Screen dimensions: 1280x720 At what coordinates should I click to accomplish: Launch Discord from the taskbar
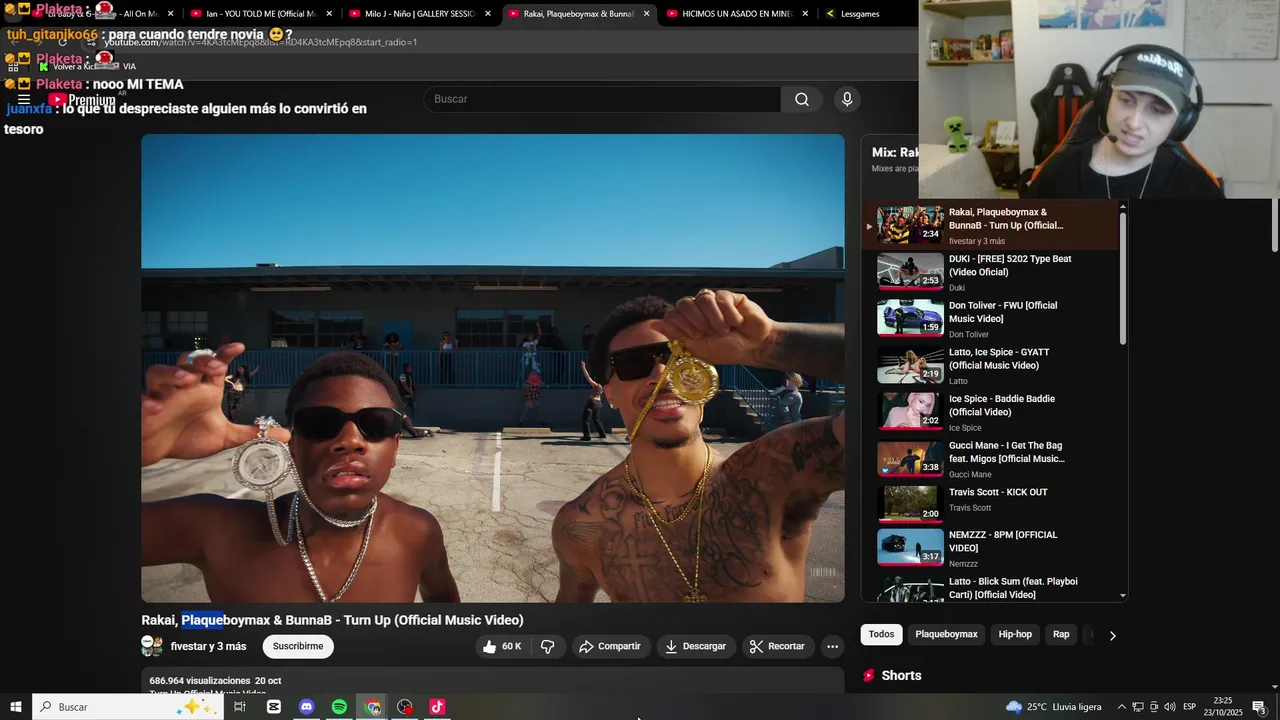pos(306,707)
